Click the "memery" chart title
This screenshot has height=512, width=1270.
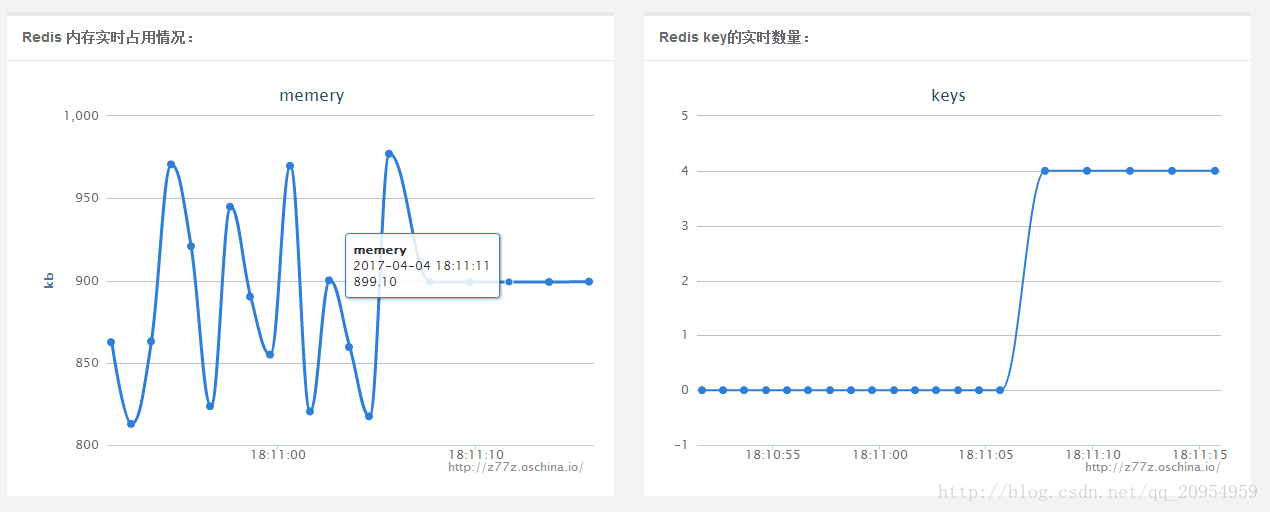click(312, 96)
